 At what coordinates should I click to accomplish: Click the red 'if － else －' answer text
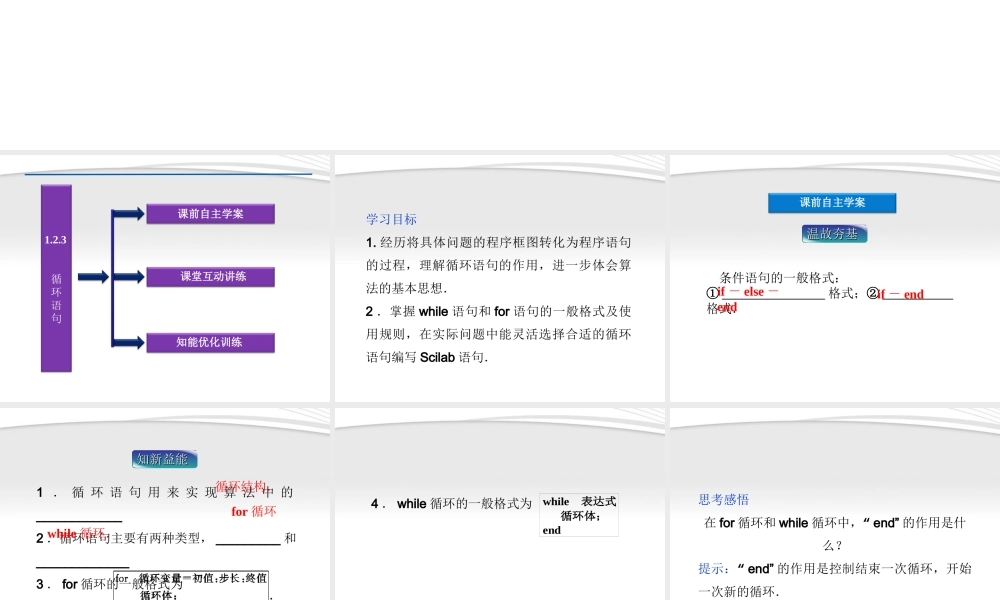pos(748,291)
